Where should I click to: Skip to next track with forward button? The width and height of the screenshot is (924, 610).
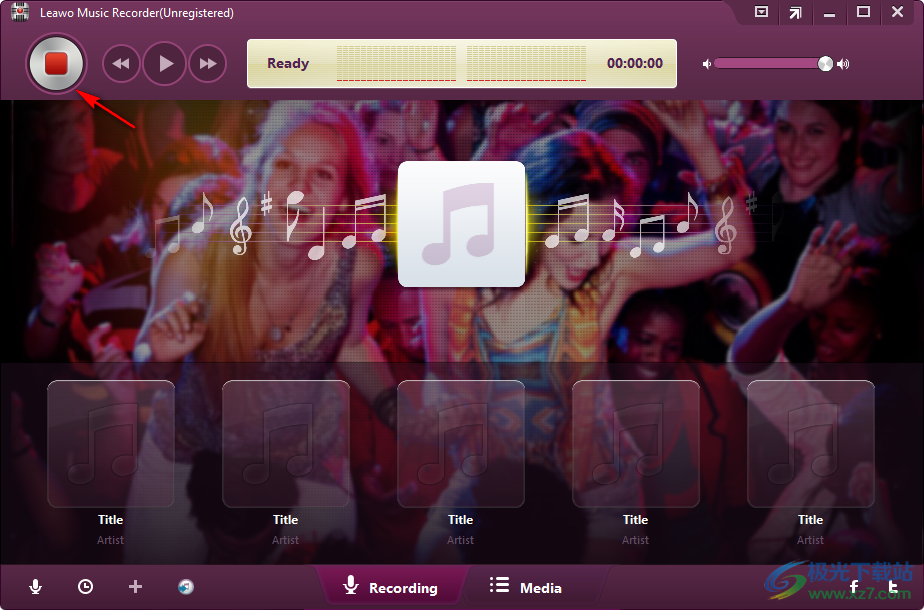[x=207, y=63]
